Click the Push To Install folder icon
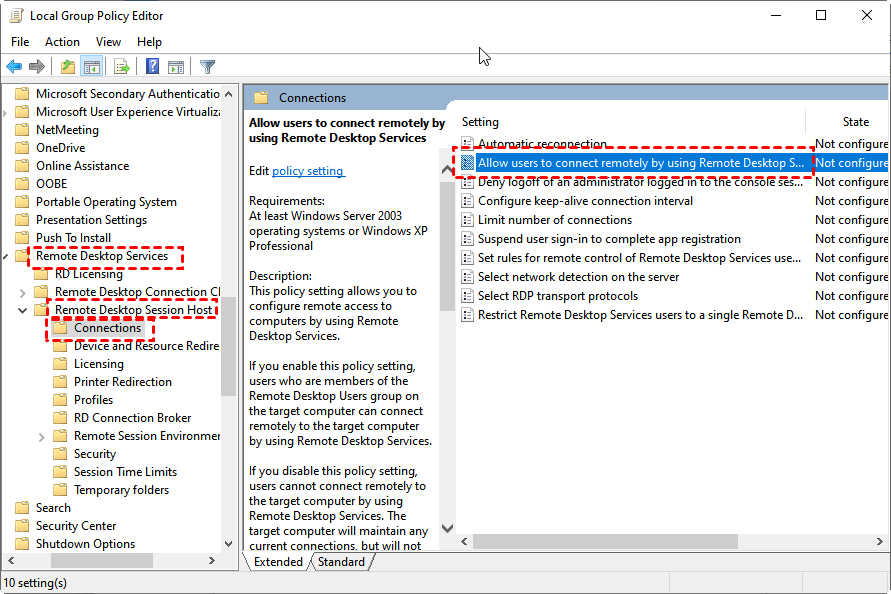Viewport: 891px width, 594px height. coord(22,238)
